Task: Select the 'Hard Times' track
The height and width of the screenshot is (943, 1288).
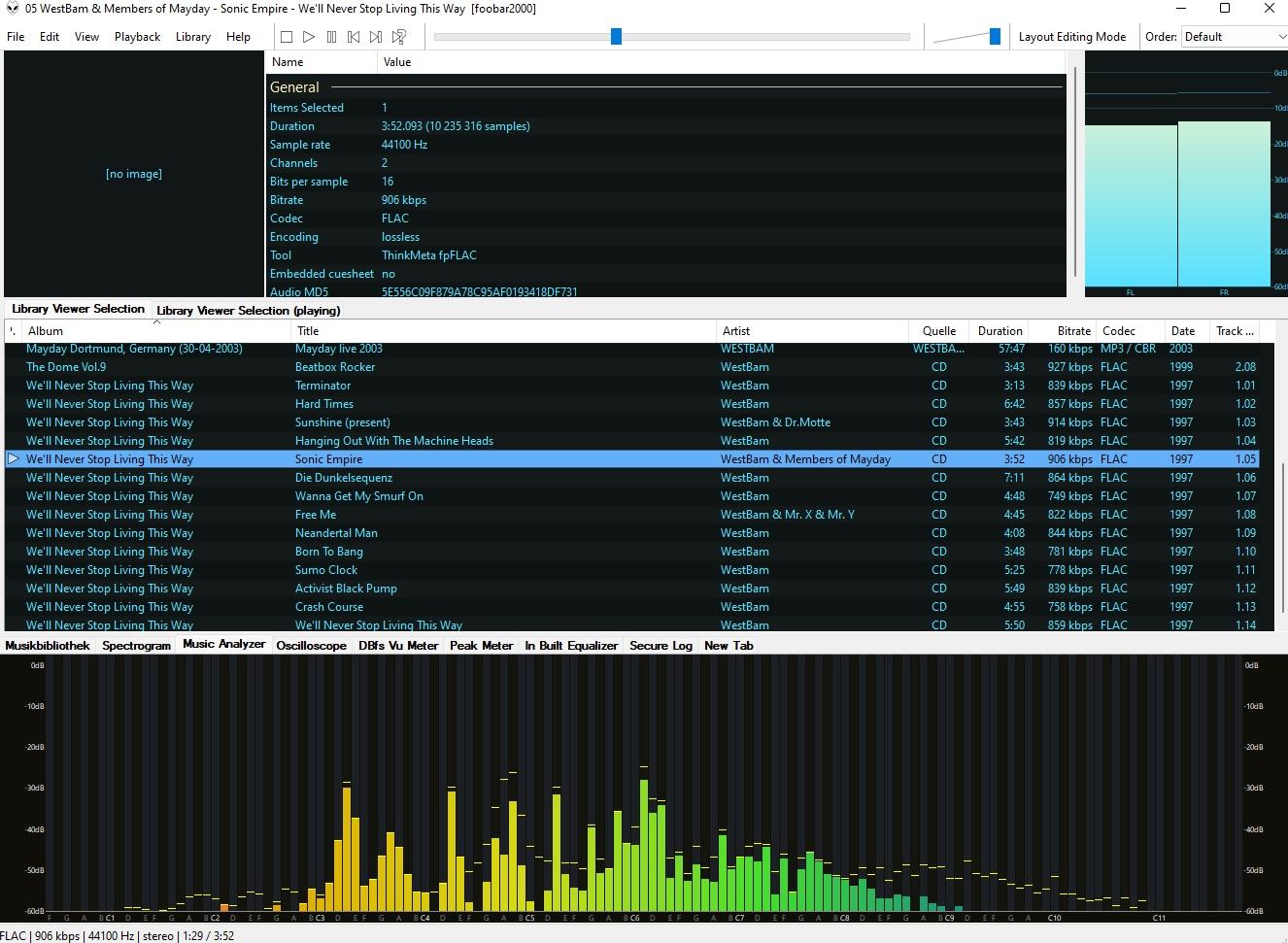Action: point(631,404)
